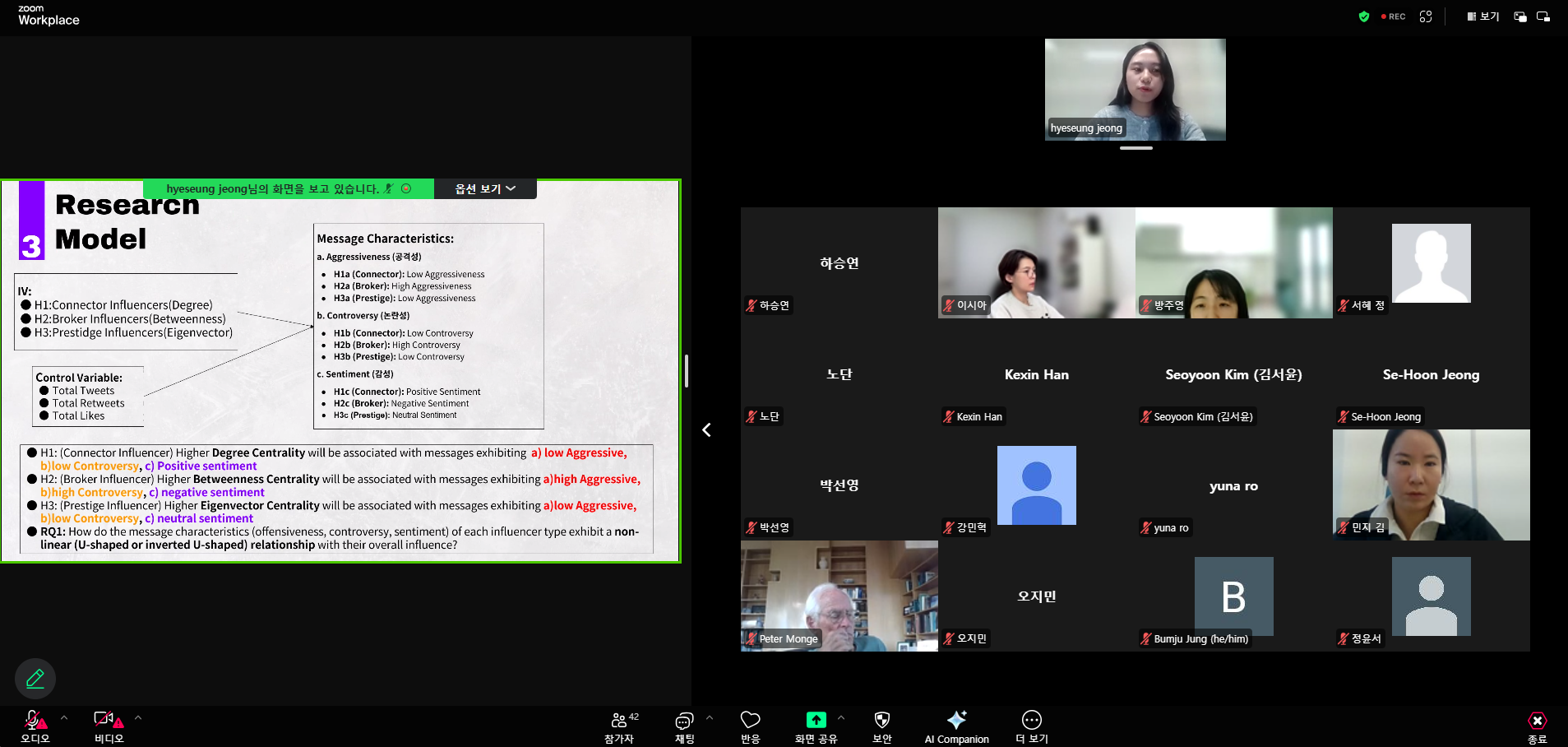Viewport: 1568px width, 747px height.
Task: Open the chat (채팅) panel
Action: point(684,727)
